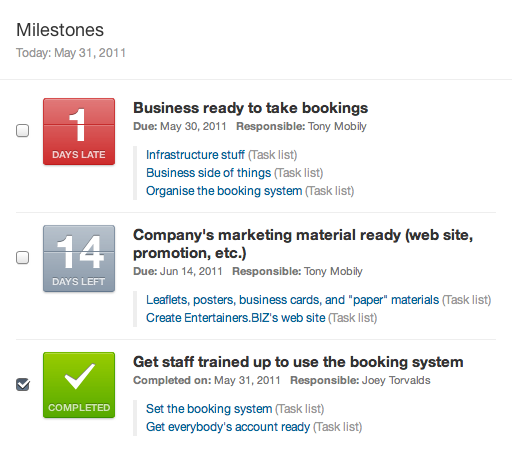Open the Leaflets, posters, business cards link
The width and height of the screenshot is (512, 463).
point(292,300)
